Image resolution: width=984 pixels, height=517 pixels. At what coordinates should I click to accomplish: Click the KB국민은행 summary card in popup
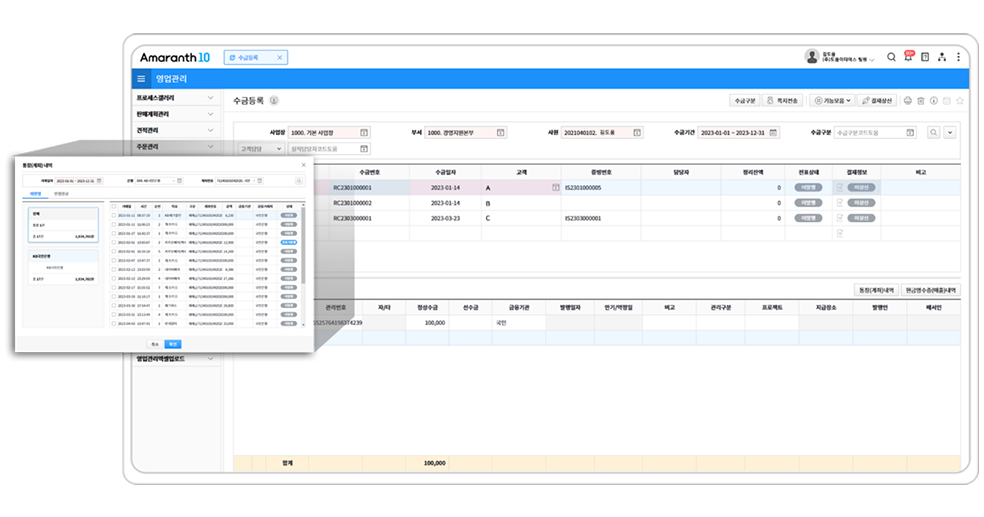63,267
